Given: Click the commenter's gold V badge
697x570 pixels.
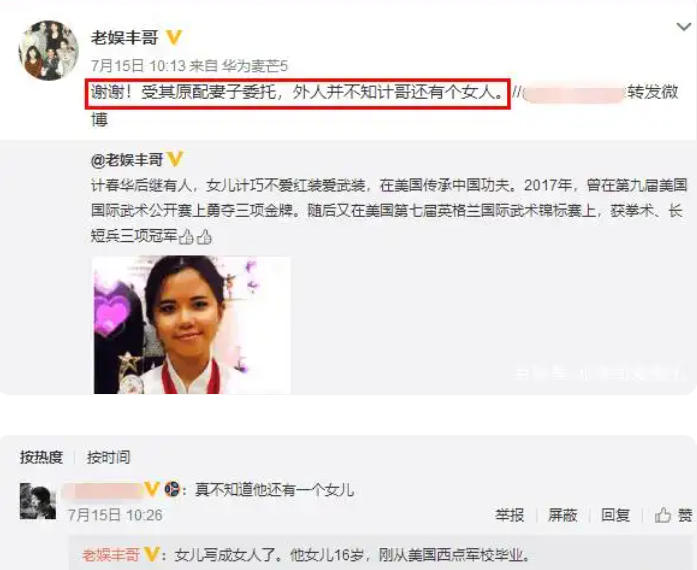Looking at the screenshot, I should 152,489.
